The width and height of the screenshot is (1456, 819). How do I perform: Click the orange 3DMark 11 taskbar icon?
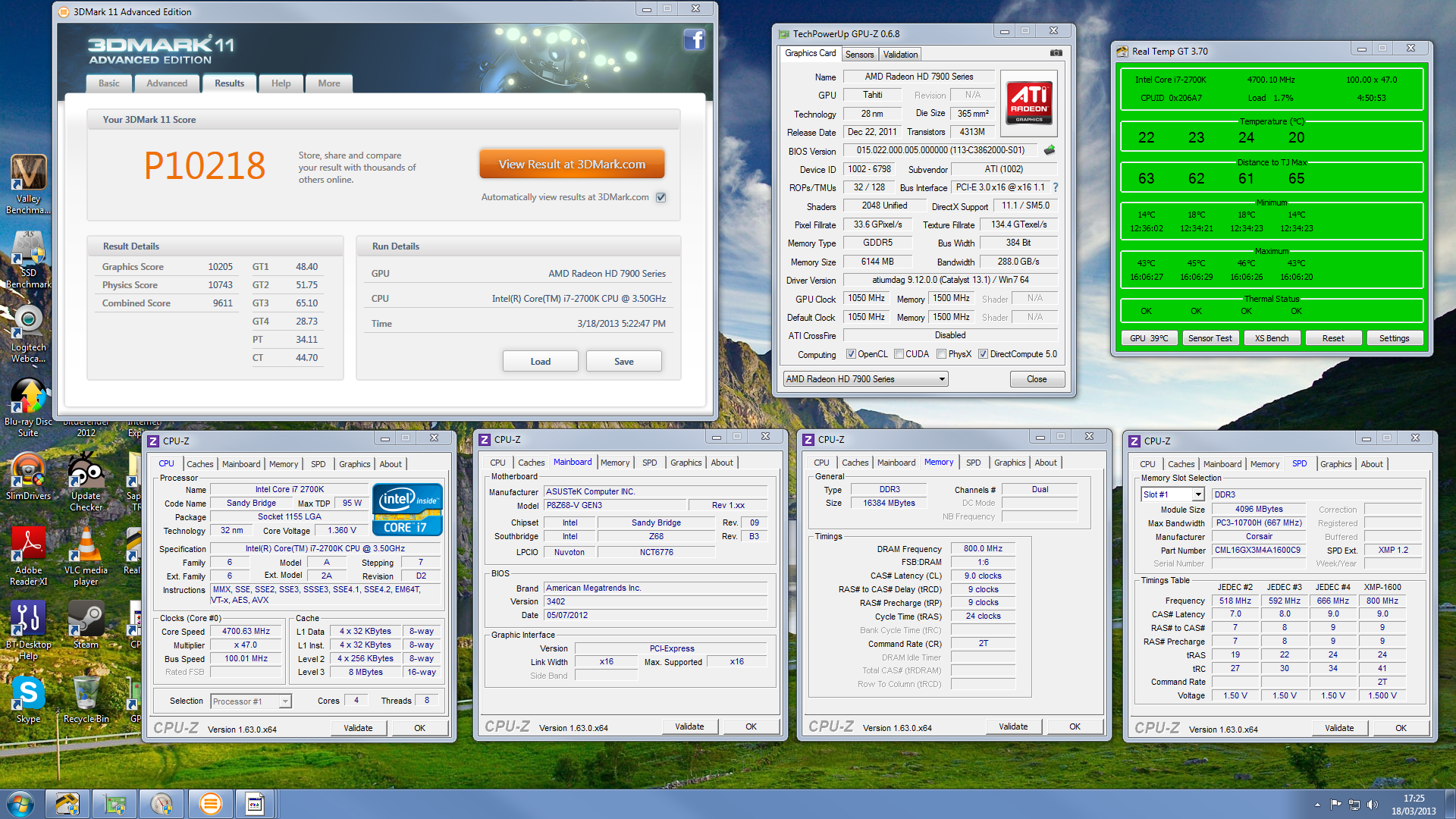(210, 804)
